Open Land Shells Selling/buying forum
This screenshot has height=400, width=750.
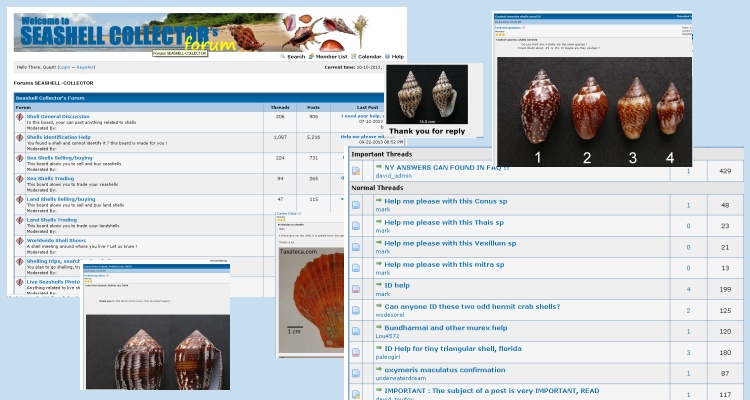[61, 199]
